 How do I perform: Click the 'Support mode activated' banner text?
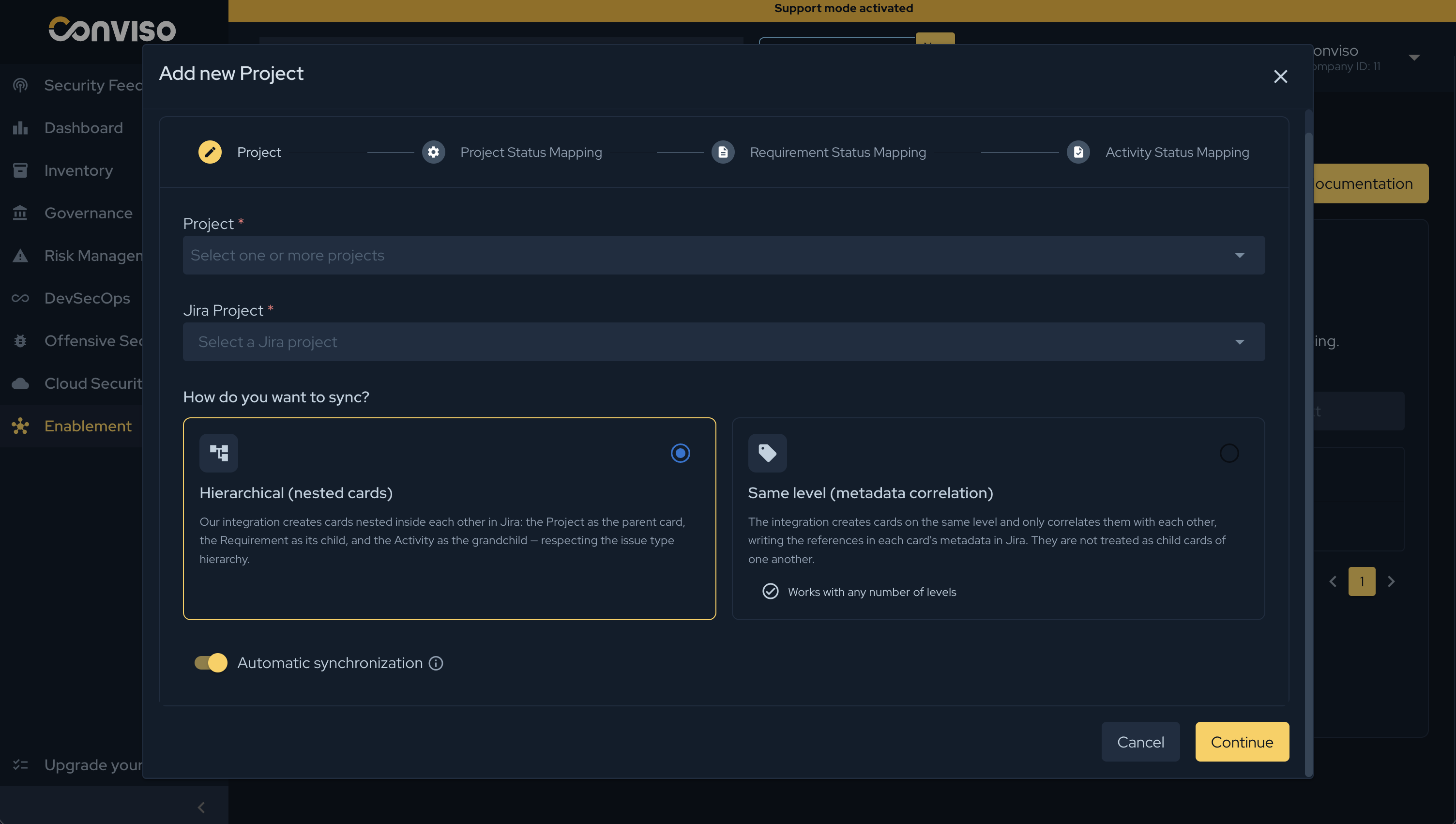coord(843,8)
